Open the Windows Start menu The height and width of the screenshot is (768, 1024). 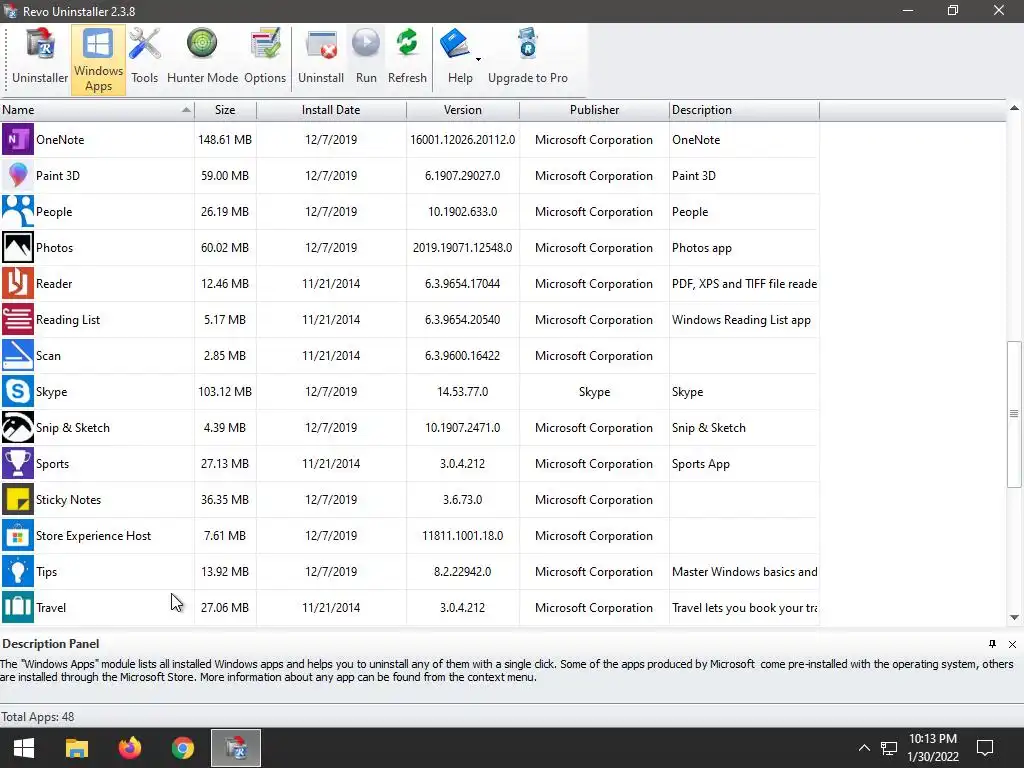(24, 748)
